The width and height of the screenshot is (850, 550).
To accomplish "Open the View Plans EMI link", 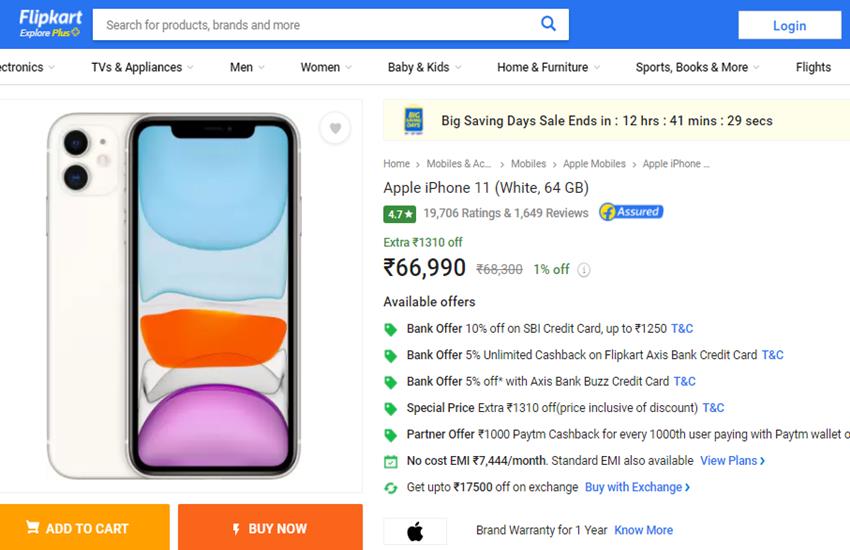I will [x=732, y=461].
